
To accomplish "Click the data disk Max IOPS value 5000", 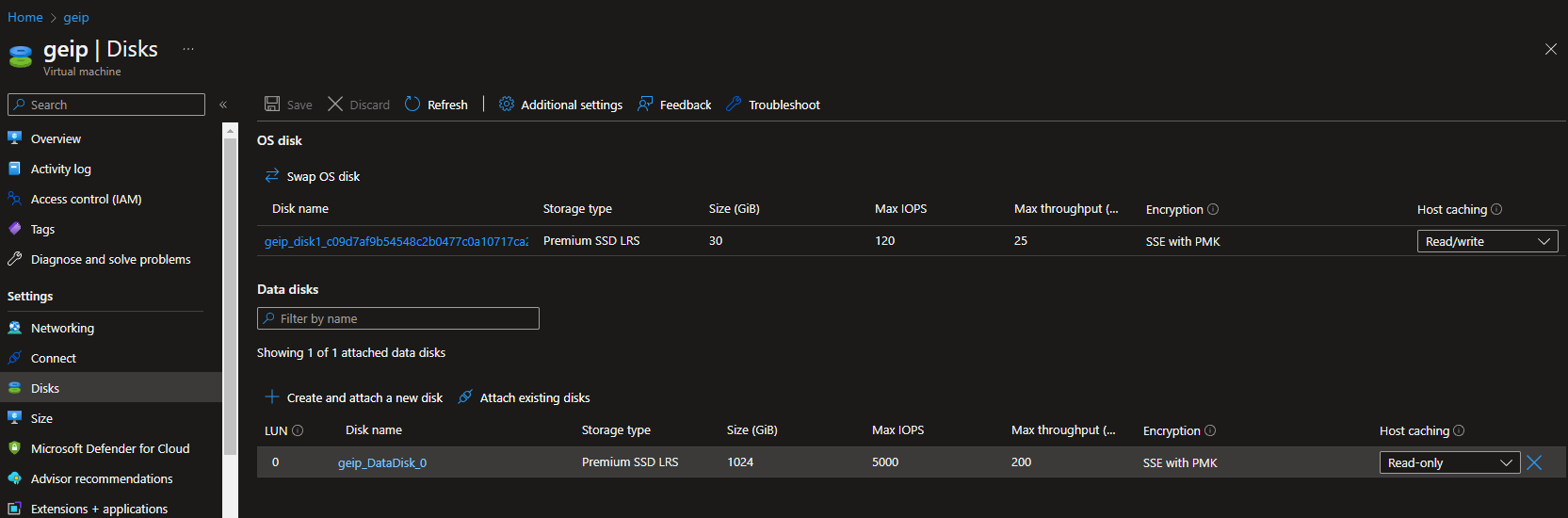I will [x=885, y=462].
